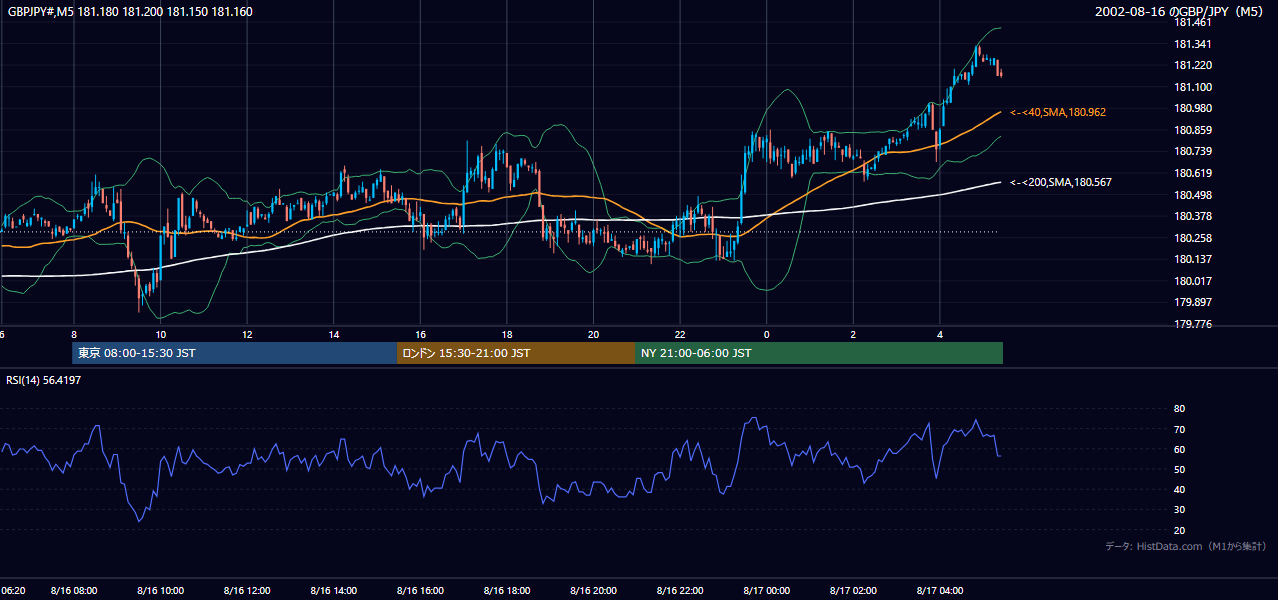Click hour label 14 under the price chart
Viewport: 1278px width, 600px height.
coord(334,335)
